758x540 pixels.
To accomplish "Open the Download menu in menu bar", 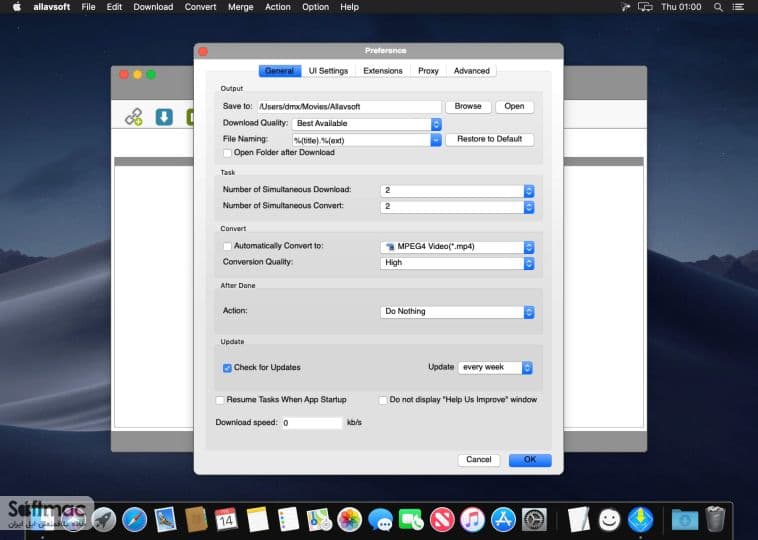I will coord(153,7).
